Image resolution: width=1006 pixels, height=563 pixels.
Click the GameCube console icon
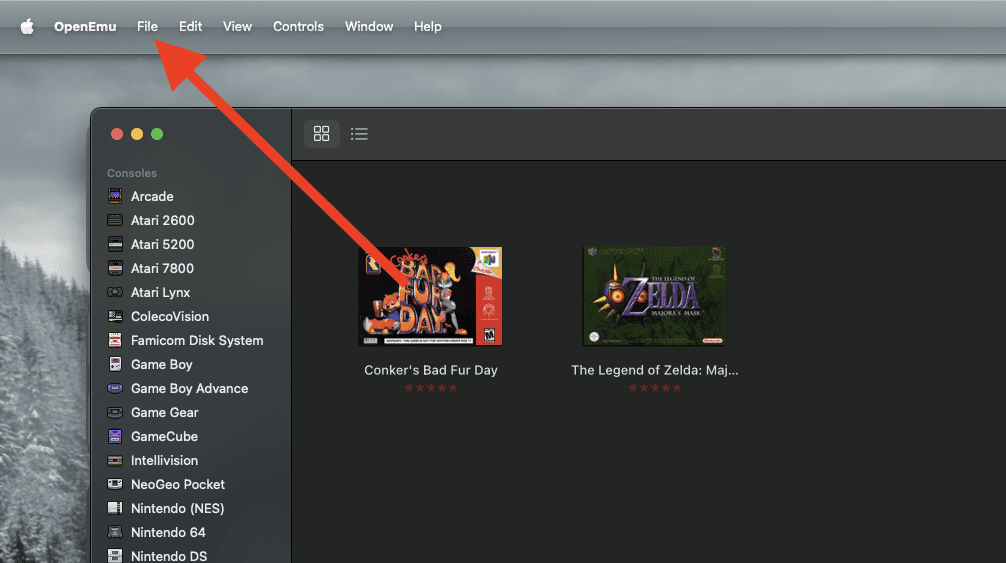point(115,436)
